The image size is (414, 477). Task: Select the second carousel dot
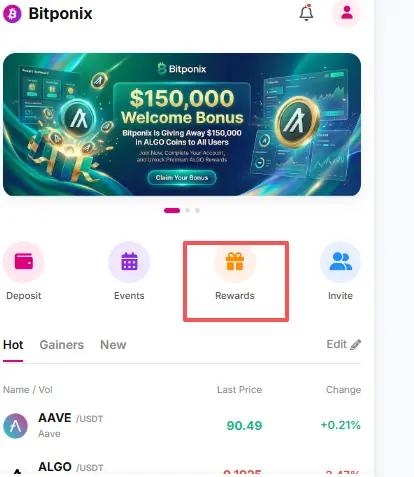pyautogui.click(x=188, y=210)
